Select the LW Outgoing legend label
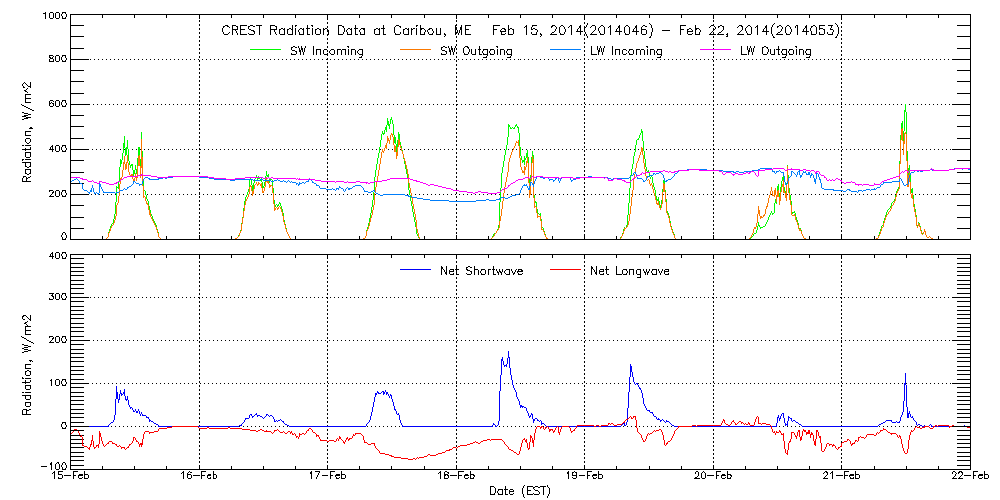This screenshot has height=500, width=1000. click(774, 51)
